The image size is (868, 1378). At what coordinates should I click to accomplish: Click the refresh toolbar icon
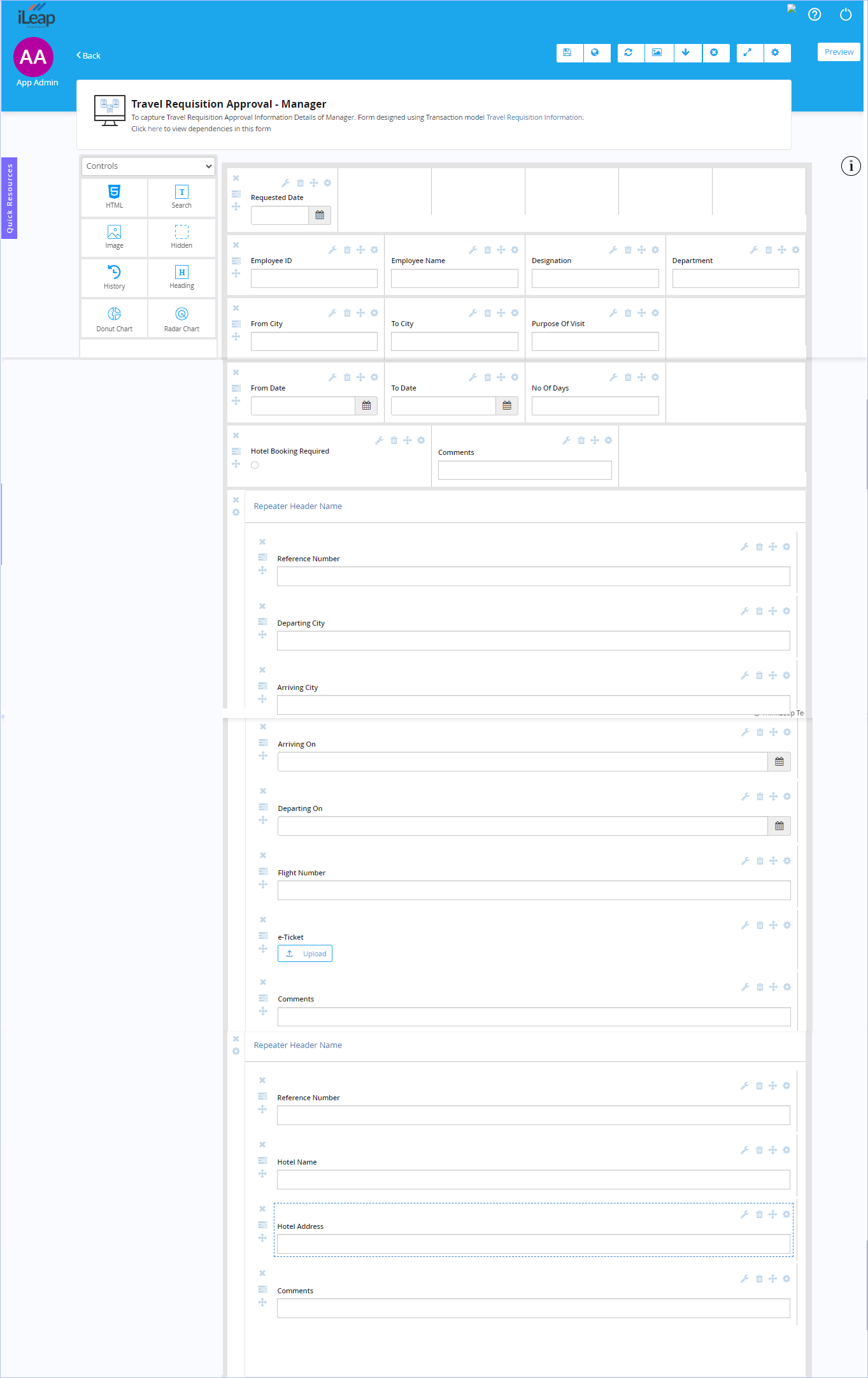(x=629, y=53)
